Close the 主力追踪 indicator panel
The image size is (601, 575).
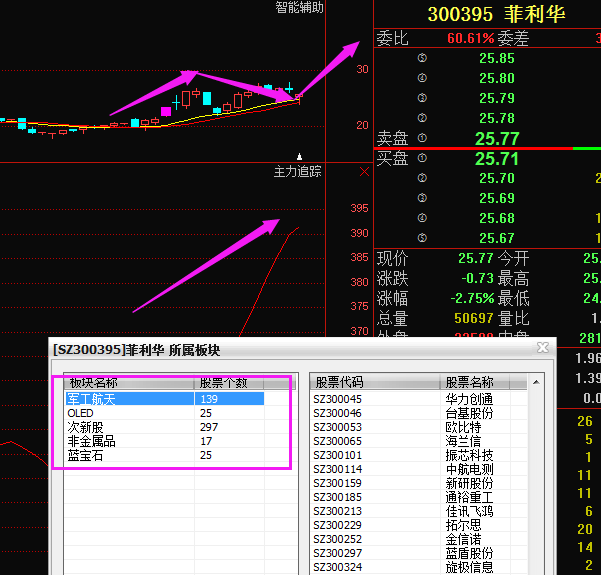tap(364, 172)
